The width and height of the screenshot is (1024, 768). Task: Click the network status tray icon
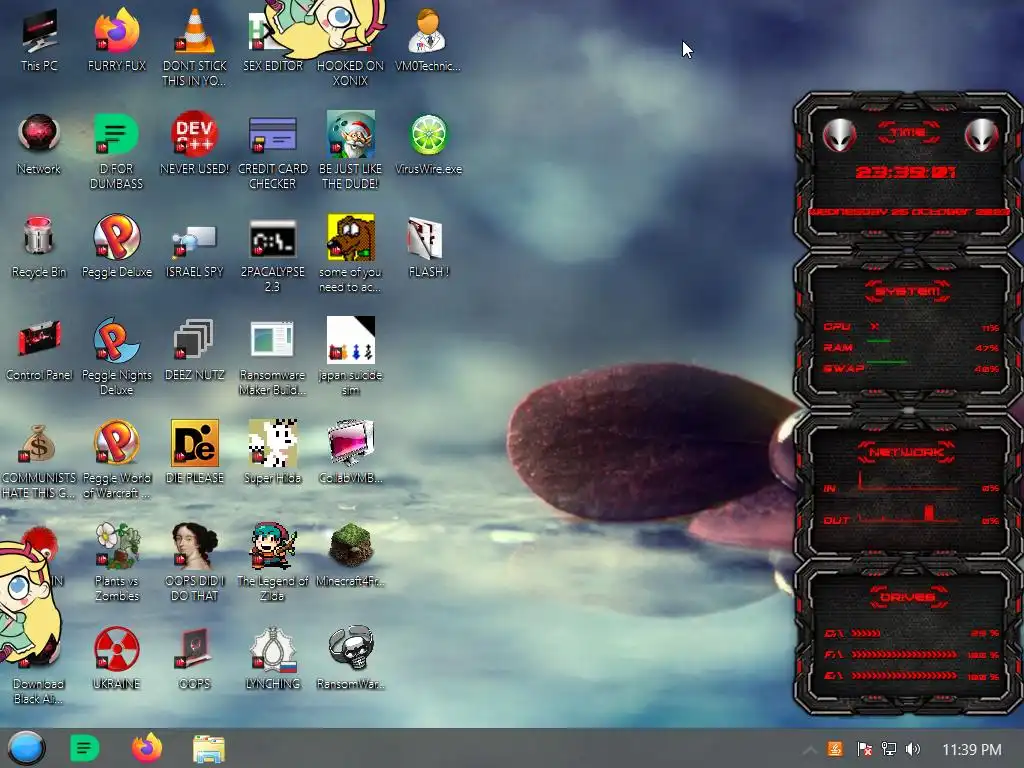(888, 749)
